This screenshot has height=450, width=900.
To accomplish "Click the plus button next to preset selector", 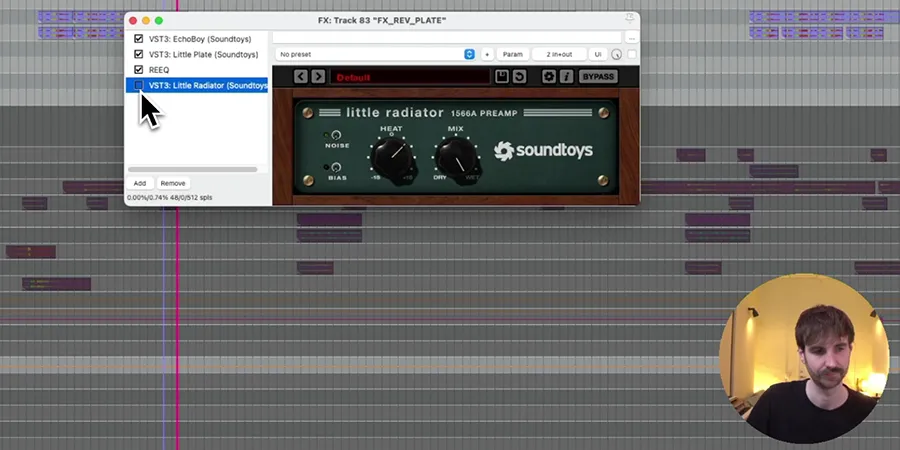I will pos(487,55).
